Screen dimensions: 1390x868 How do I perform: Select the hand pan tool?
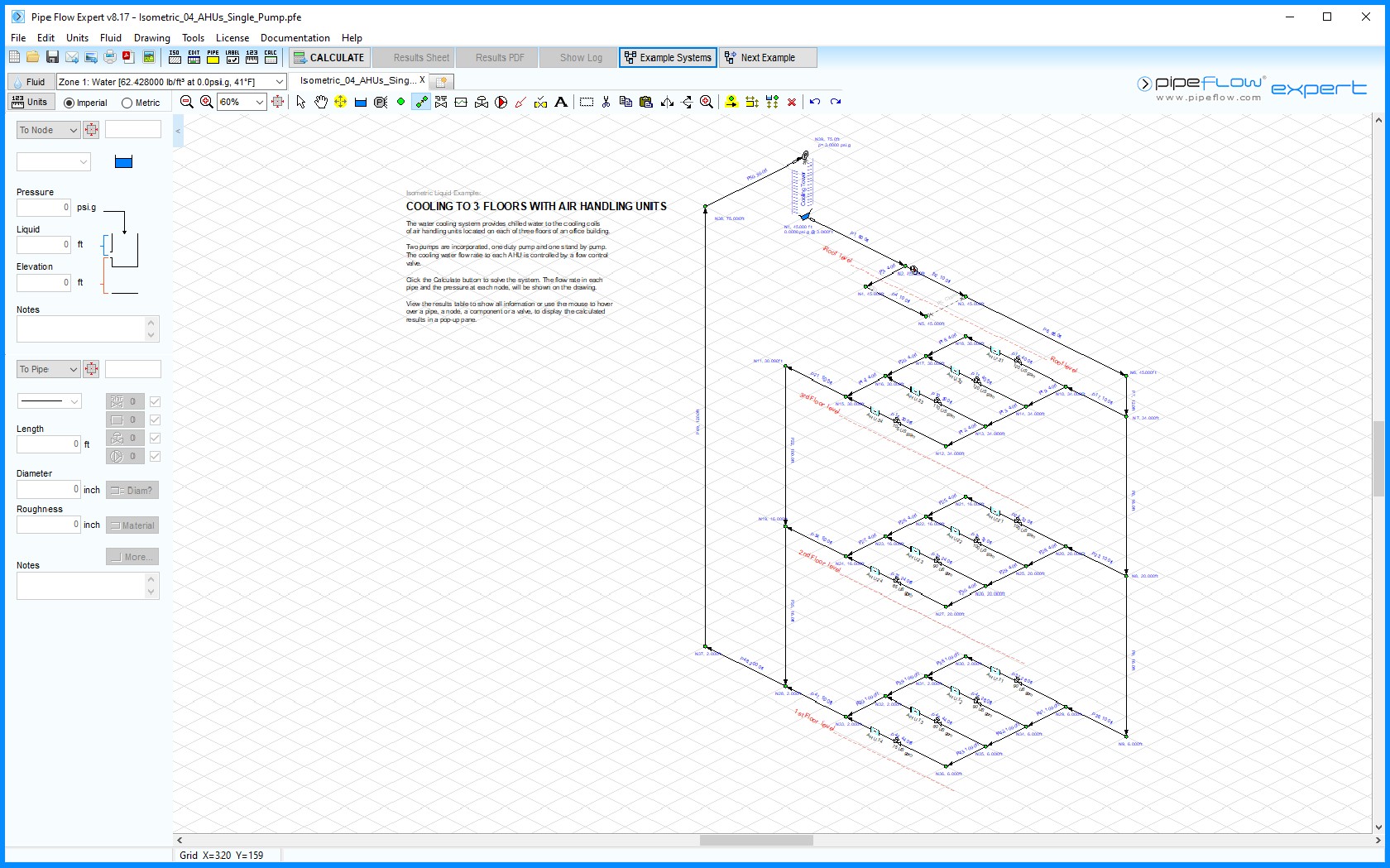(320, 102)
